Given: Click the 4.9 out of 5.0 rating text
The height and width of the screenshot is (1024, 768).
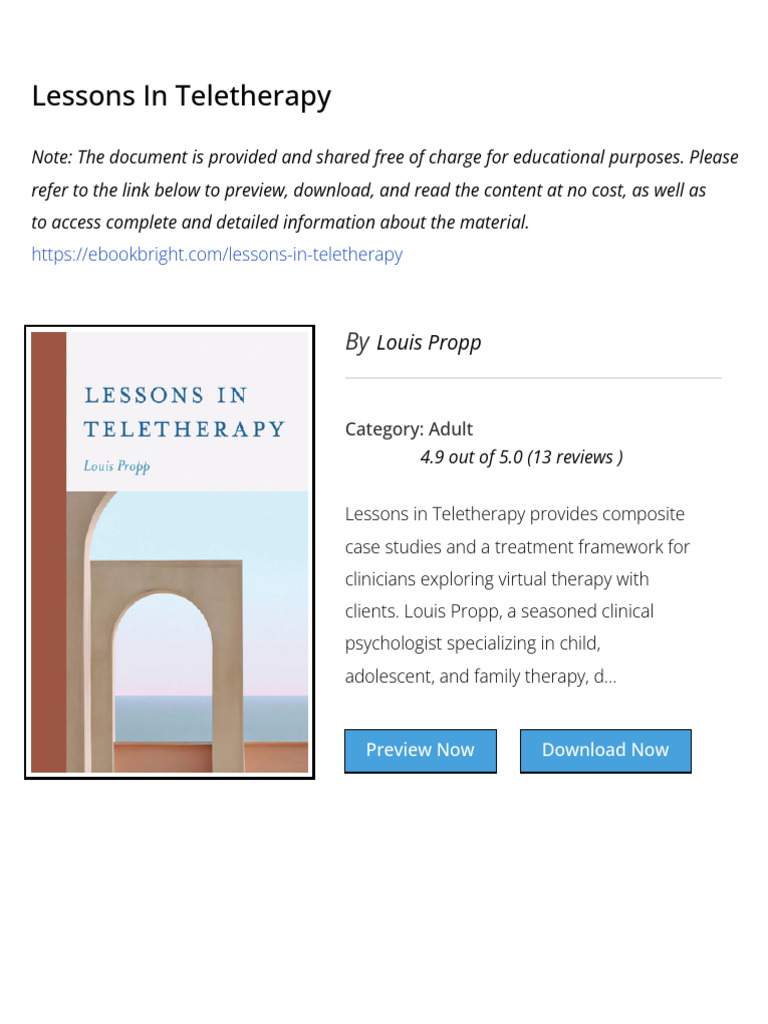Looking at the screenshot, I should (471, 457).
